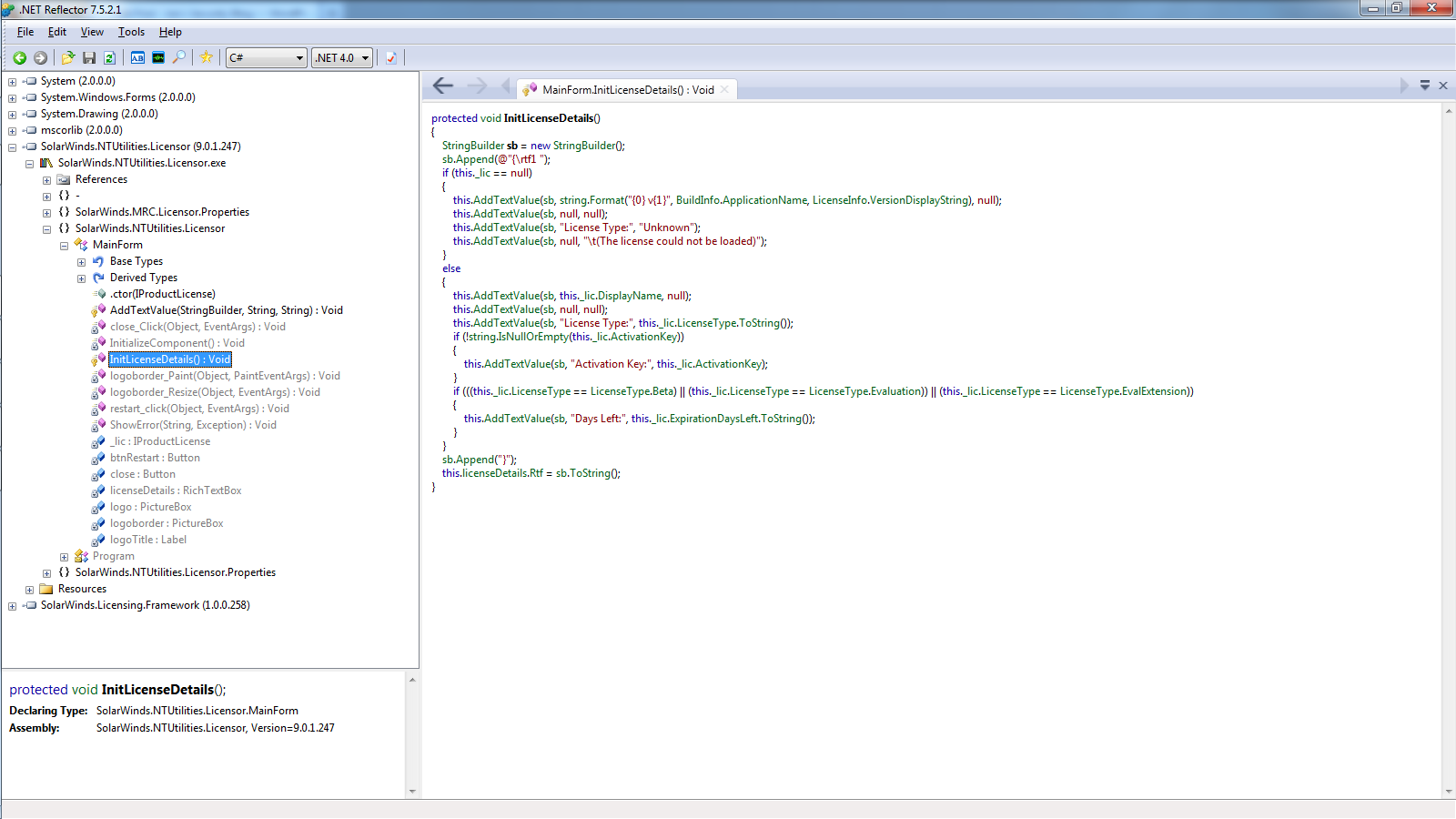The image size is (1456, 819).
Task: Go forward with code pane right arrow
Action: pos(477,86)
